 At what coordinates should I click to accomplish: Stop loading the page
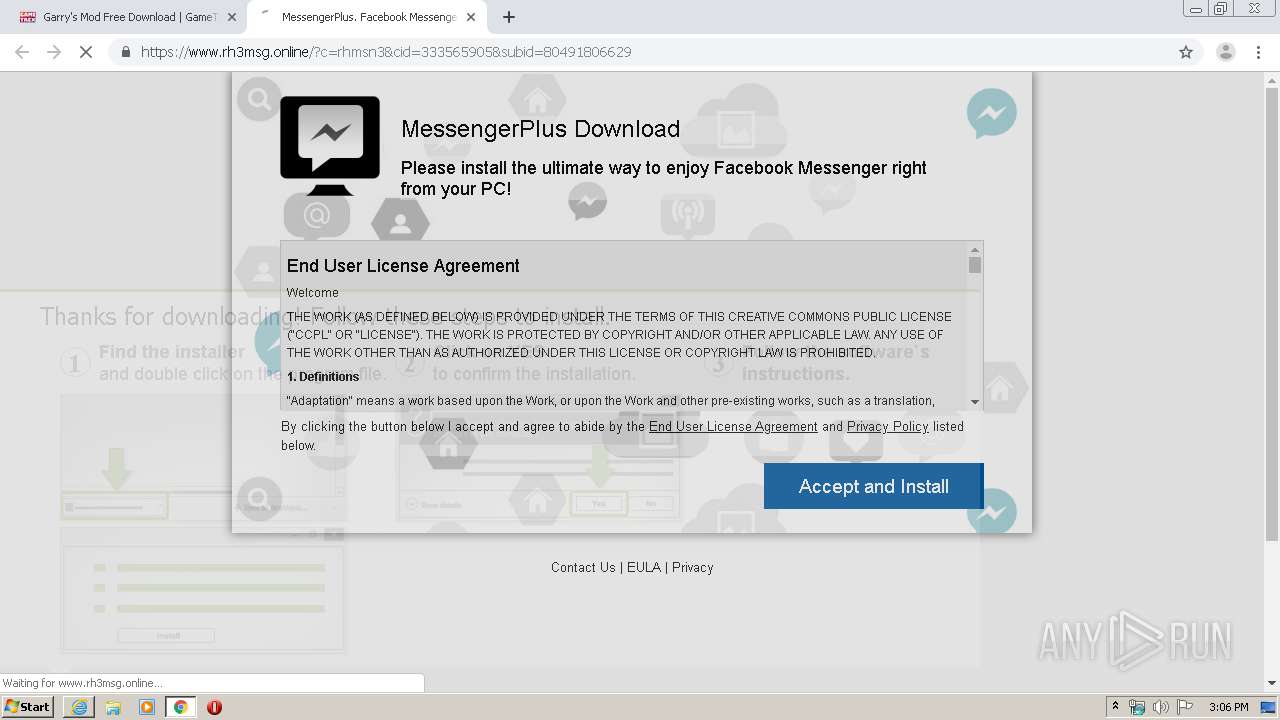[x=86, y=52]
